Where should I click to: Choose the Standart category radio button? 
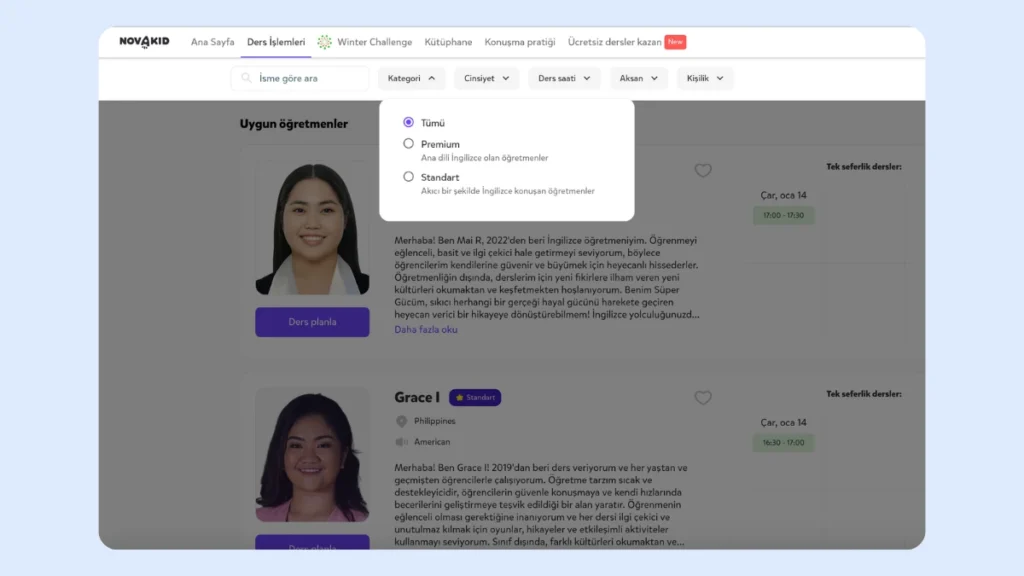point(408,177)
